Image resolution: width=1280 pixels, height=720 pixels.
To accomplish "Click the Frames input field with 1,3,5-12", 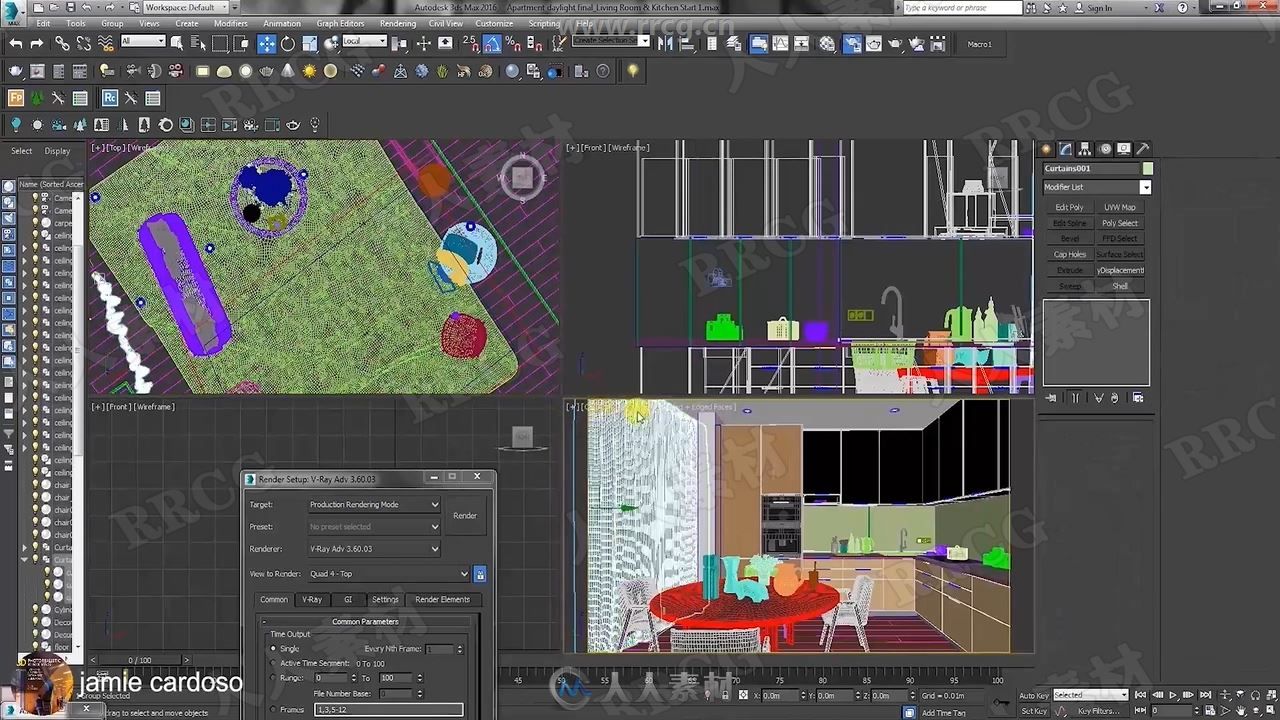I will coord(389,709).
